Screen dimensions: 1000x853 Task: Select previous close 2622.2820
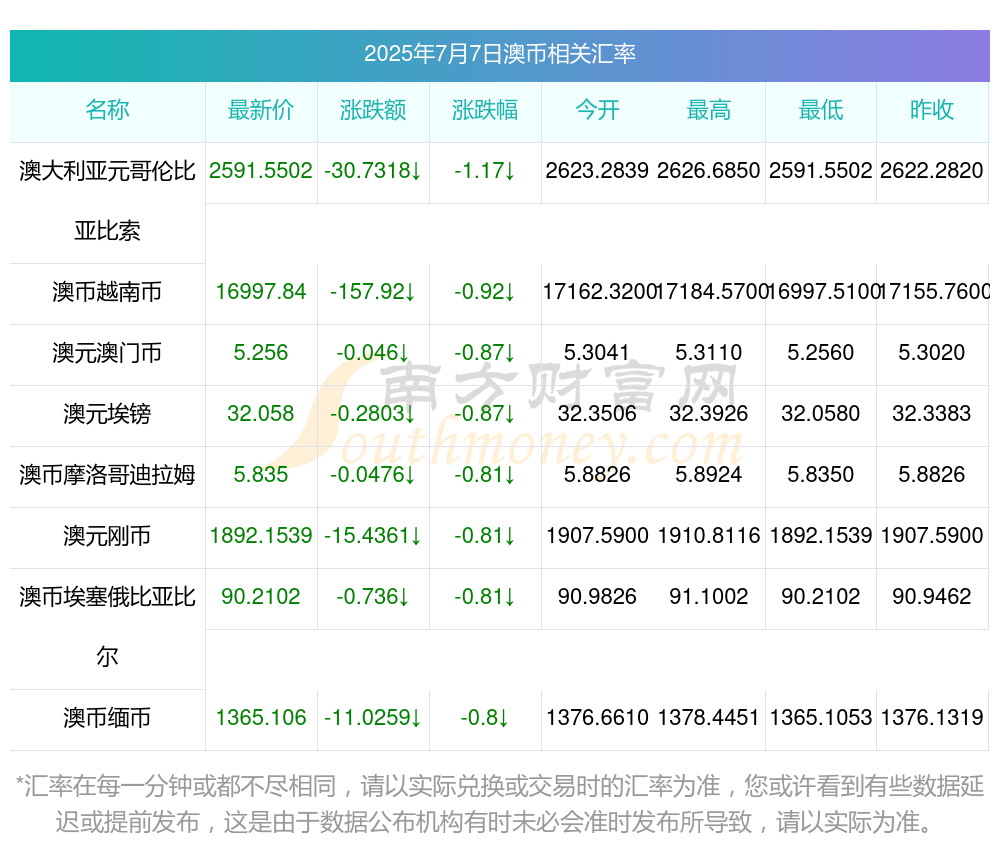pos(932,170)
